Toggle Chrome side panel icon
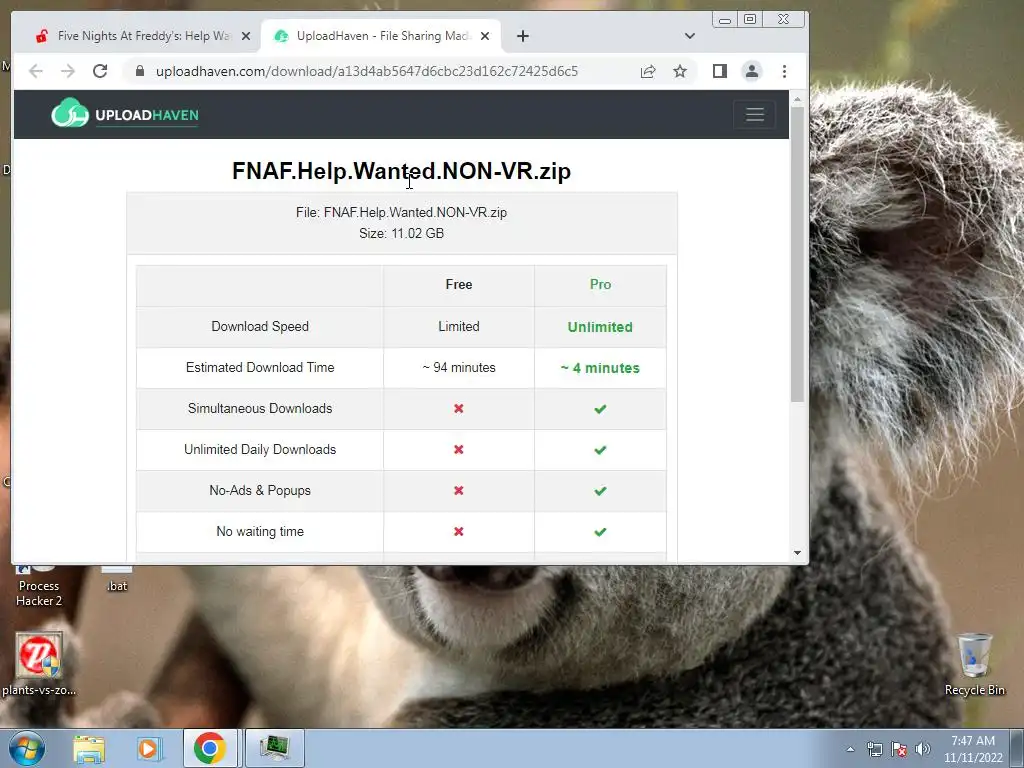Image resolution: width=1024 pixels, height=768 pixels. point(720,71)
